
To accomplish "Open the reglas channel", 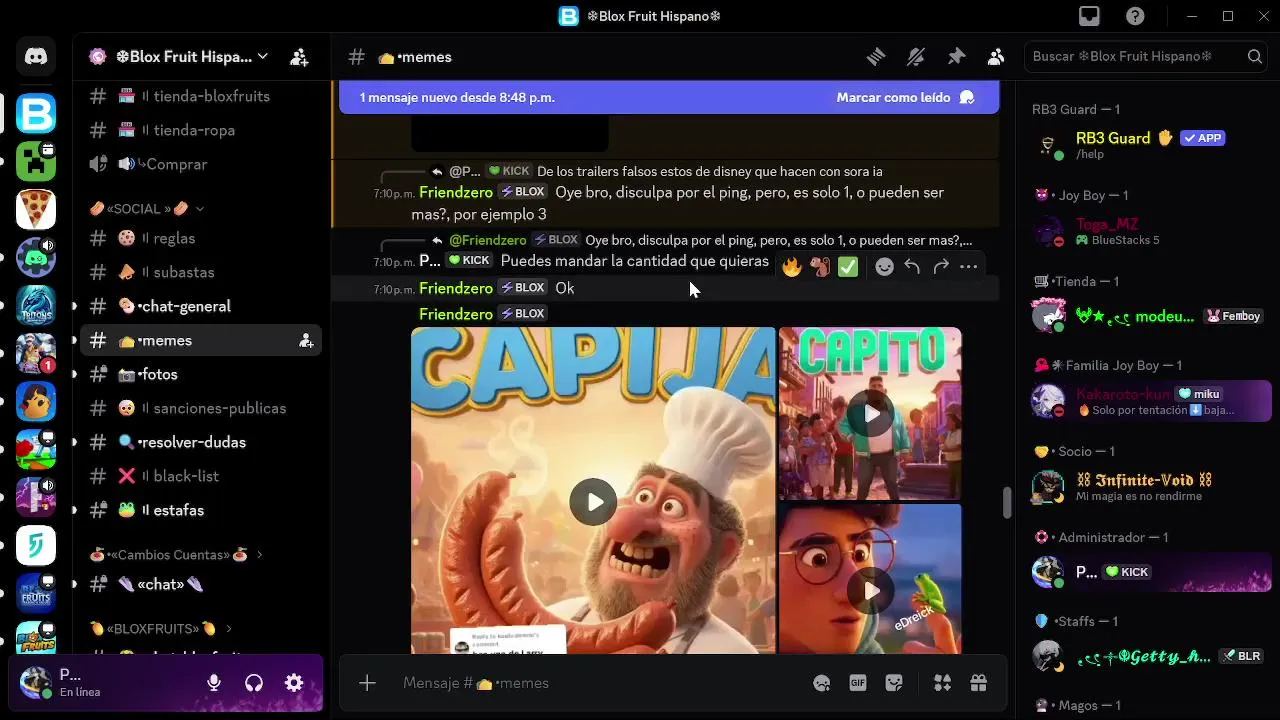I will tap(200, 238).
